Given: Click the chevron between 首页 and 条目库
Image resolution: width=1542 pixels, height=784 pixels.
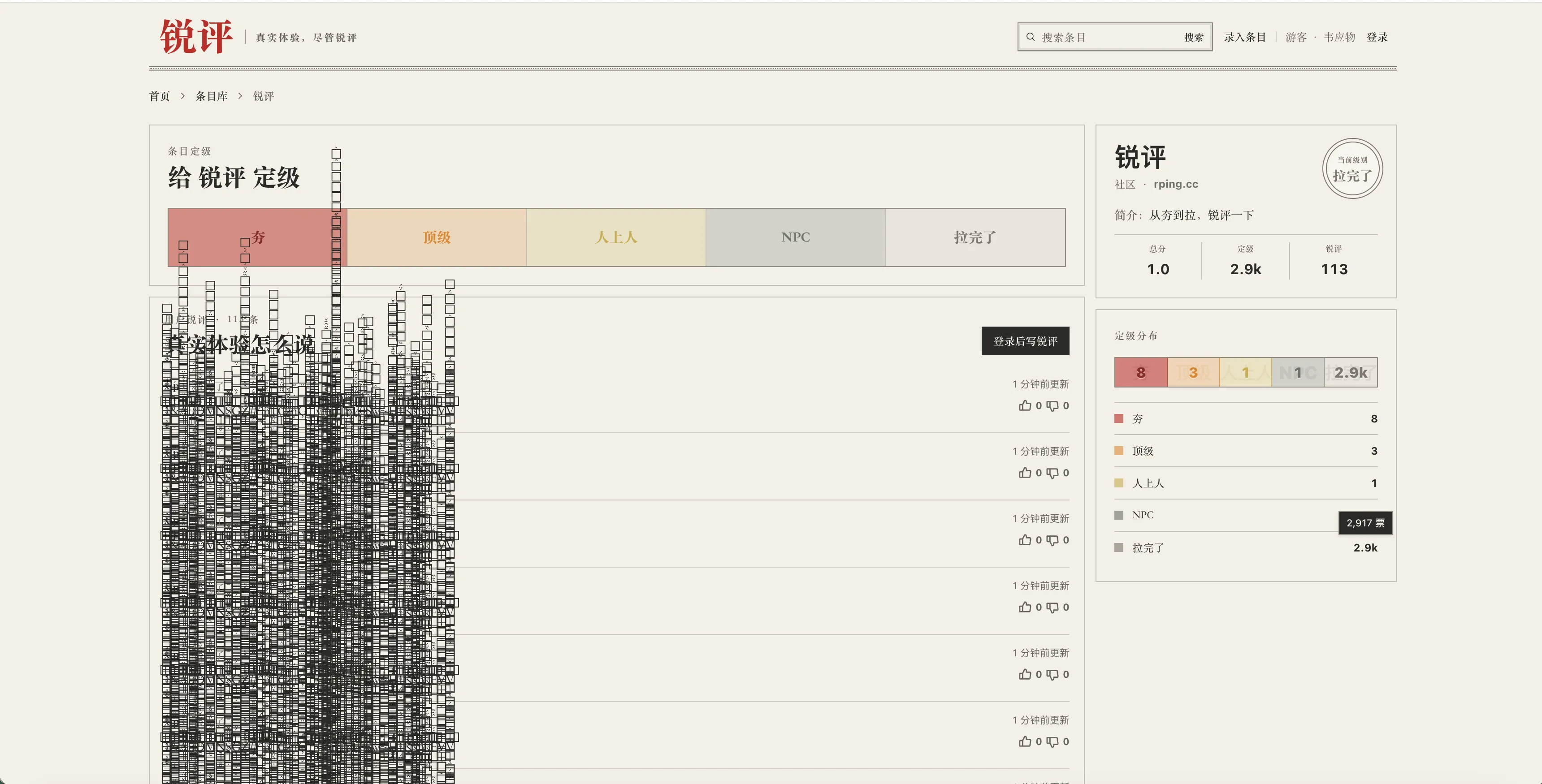Looking at the screenshot, I should [182, 96].
